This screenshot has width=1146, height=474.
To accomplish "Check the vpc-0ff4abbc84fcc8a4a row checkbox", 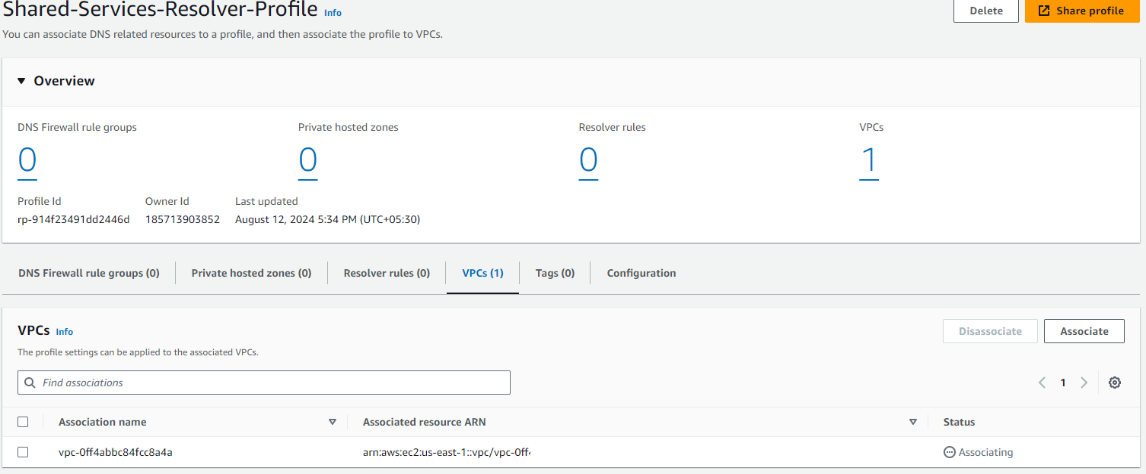I will [x=23, y=453].
